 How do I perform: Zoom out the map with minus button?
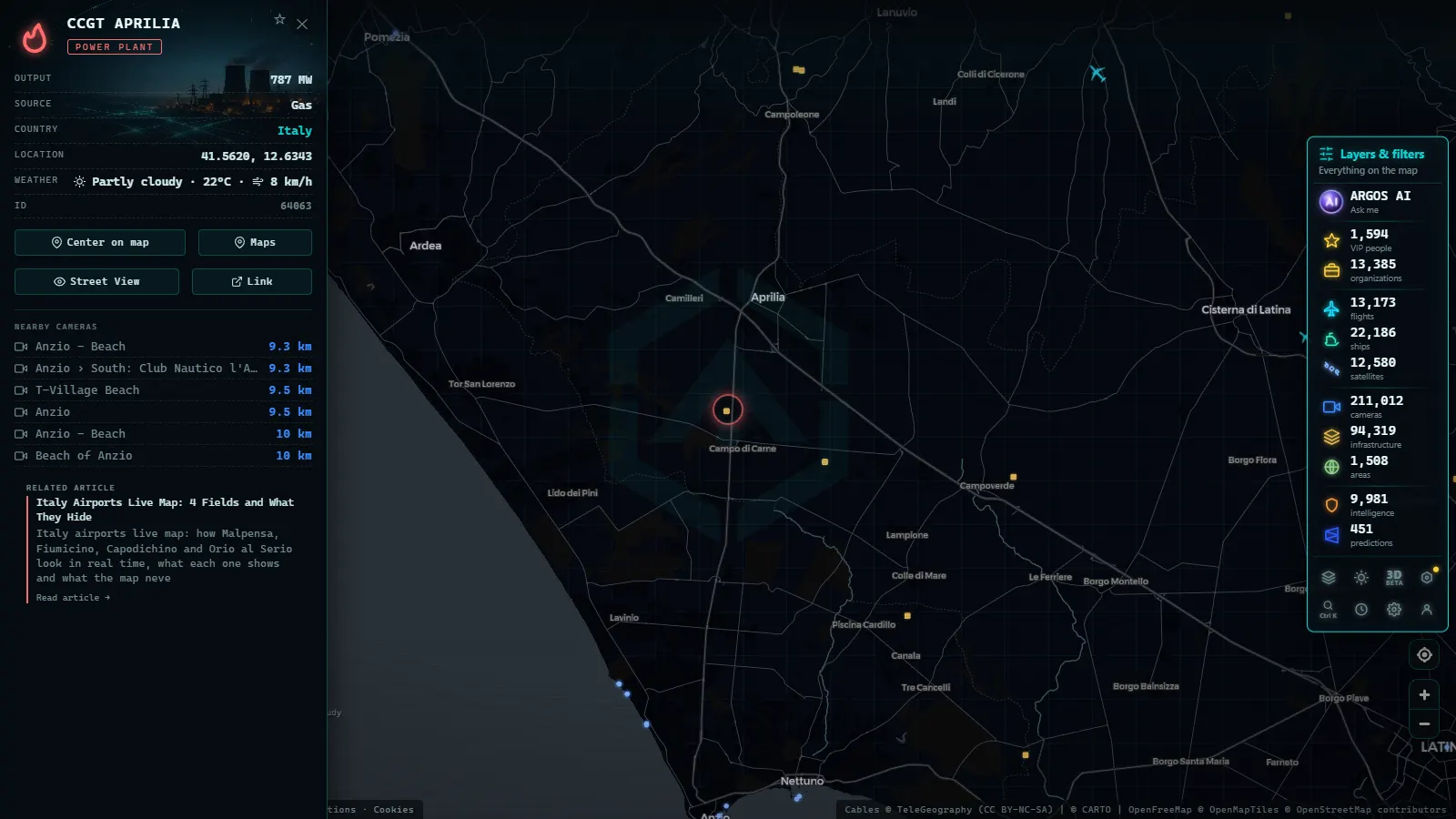tap(1424, 724)
